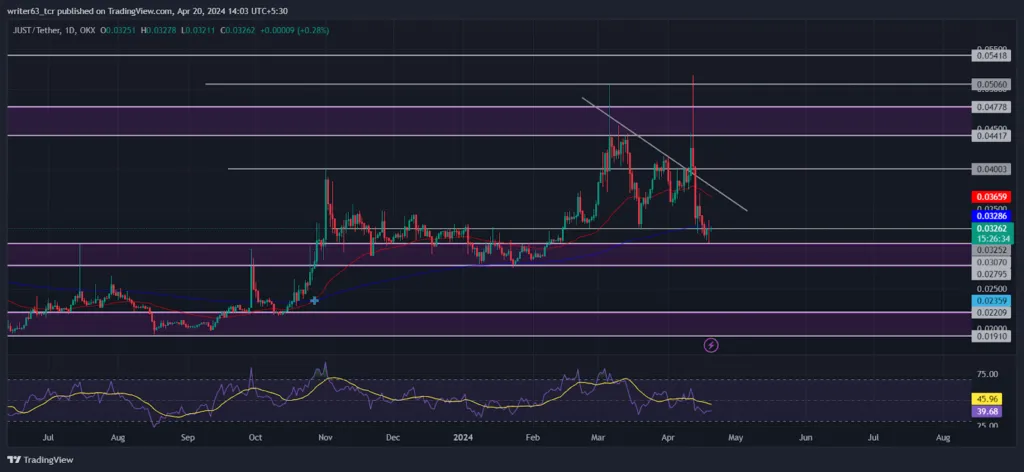Click the Oct label on time axis
The image size is (1024, 472).
click(255, 437)
